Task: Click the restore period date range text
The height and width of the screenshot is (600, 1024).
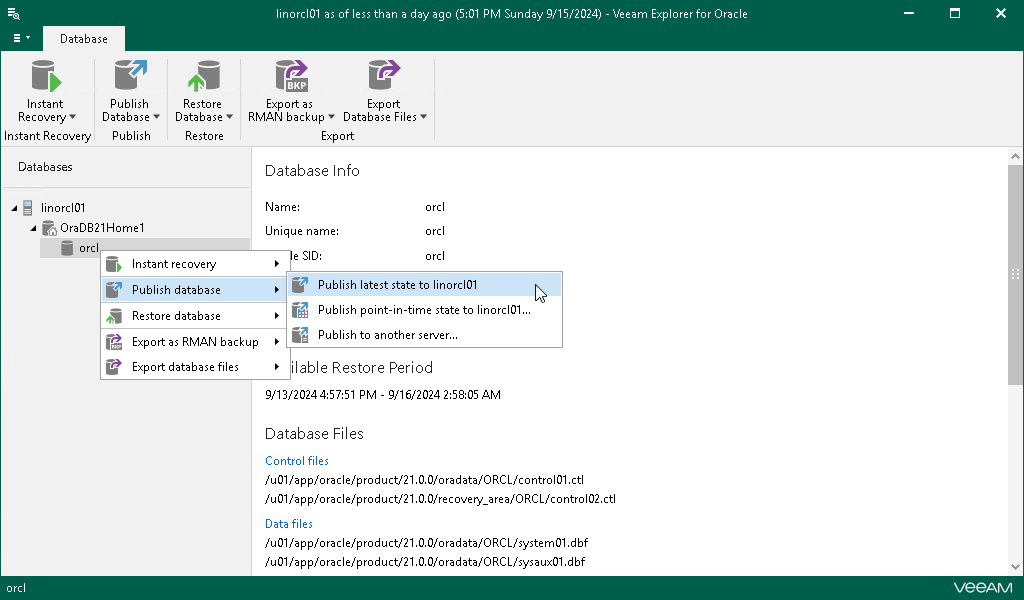Action: [383, 394]
